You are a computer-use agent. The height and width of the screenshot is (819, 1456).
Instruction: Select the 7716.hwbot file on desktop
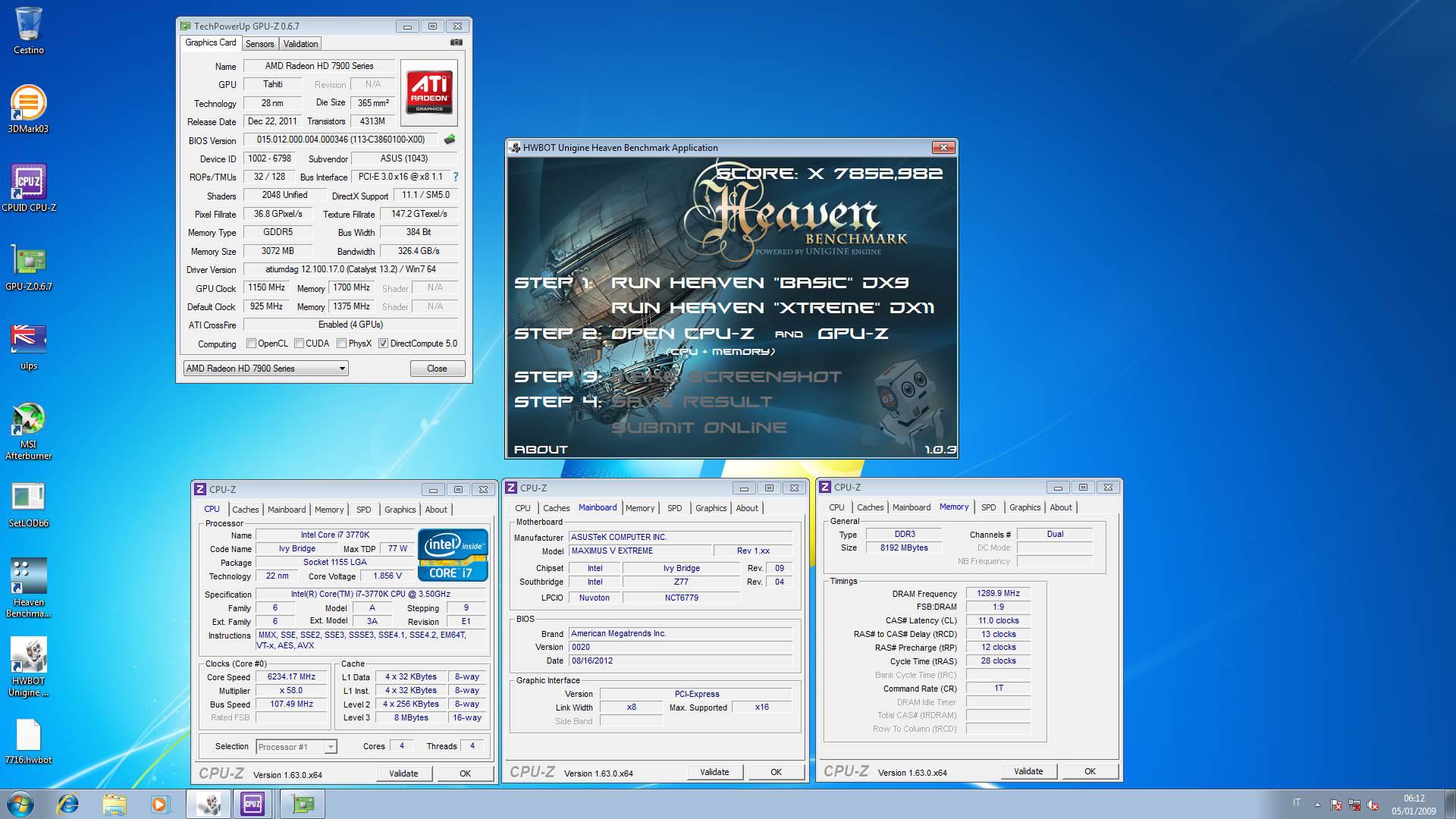click(29, 740)
